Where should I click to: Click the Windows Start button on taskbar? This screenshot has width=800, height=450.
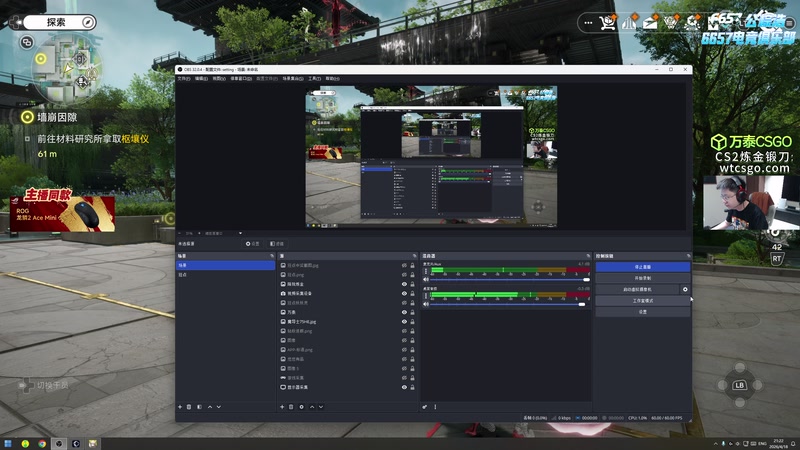pyautogui.click(x=8, y=443)
